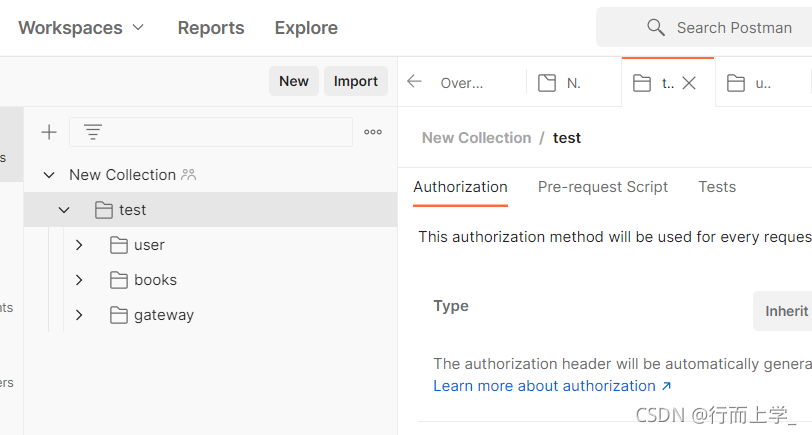
Task: Click the folder icon on u.. tab
Action: (x=736, y=83)
